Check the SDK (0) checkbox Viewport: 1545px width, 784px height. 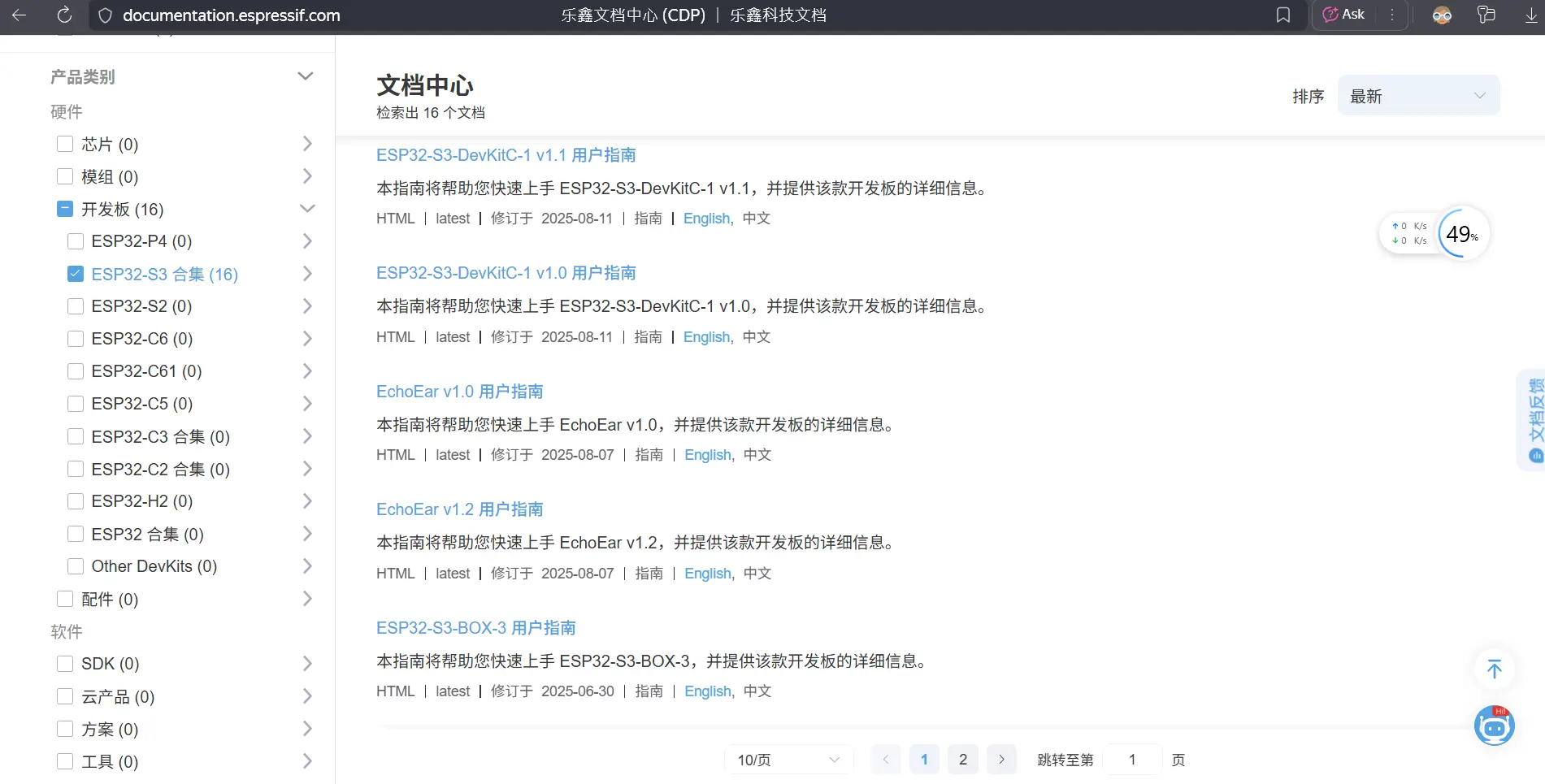[65, 664]
